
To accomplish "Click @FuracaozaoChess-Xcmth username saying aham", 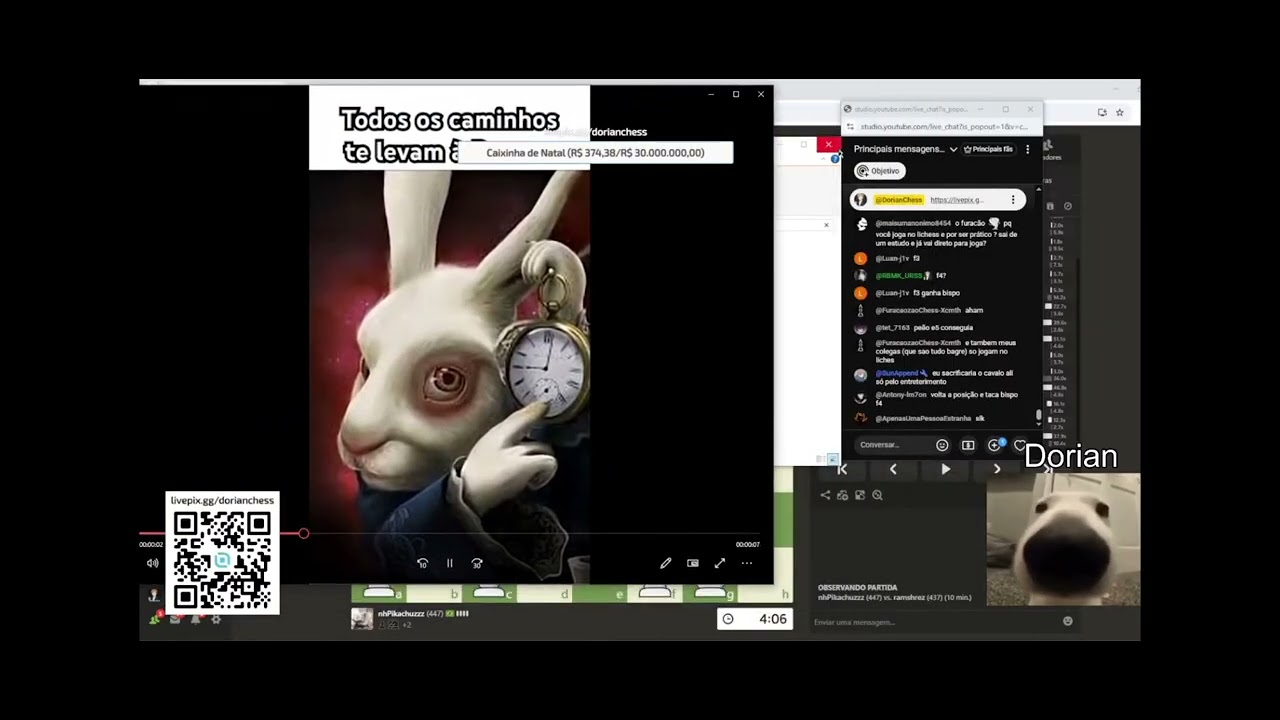I will (918, 310).
